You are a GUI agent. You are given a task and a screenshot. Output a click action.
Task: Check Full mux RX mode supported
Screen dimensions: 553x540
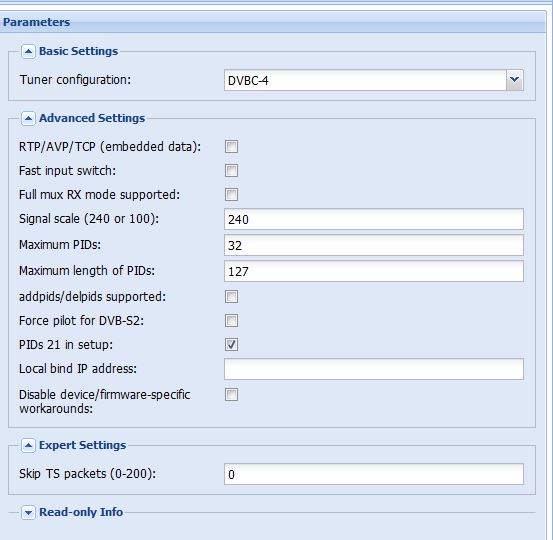coord(231,194)
